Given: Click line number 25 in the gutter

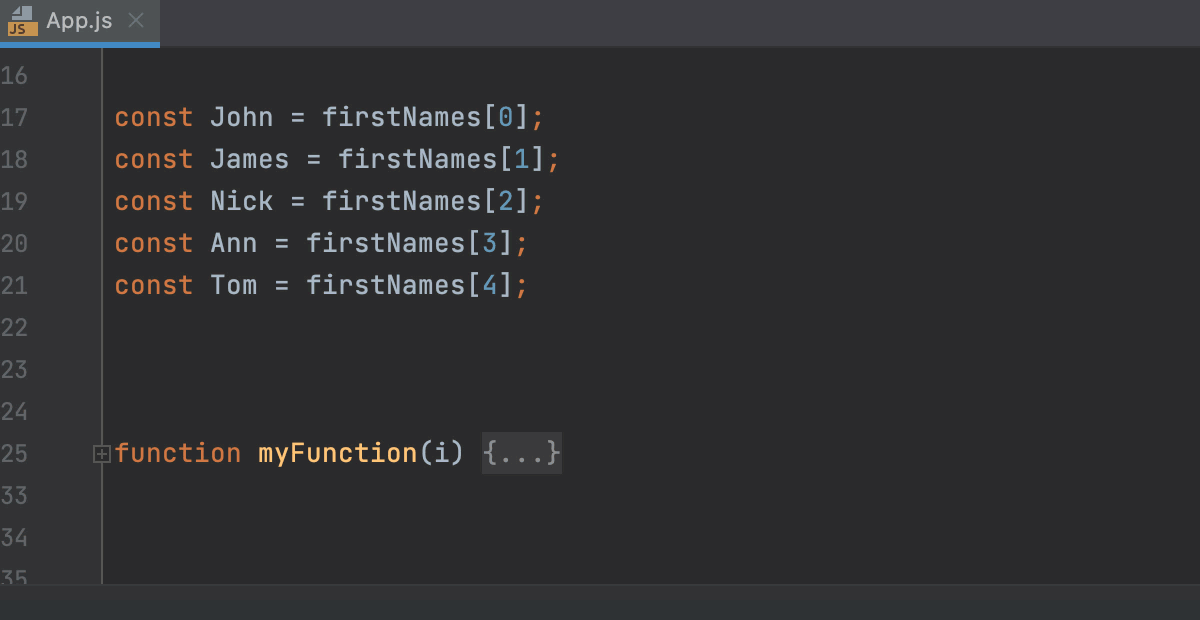Looking at the screenshot, I should pos(16,453).
